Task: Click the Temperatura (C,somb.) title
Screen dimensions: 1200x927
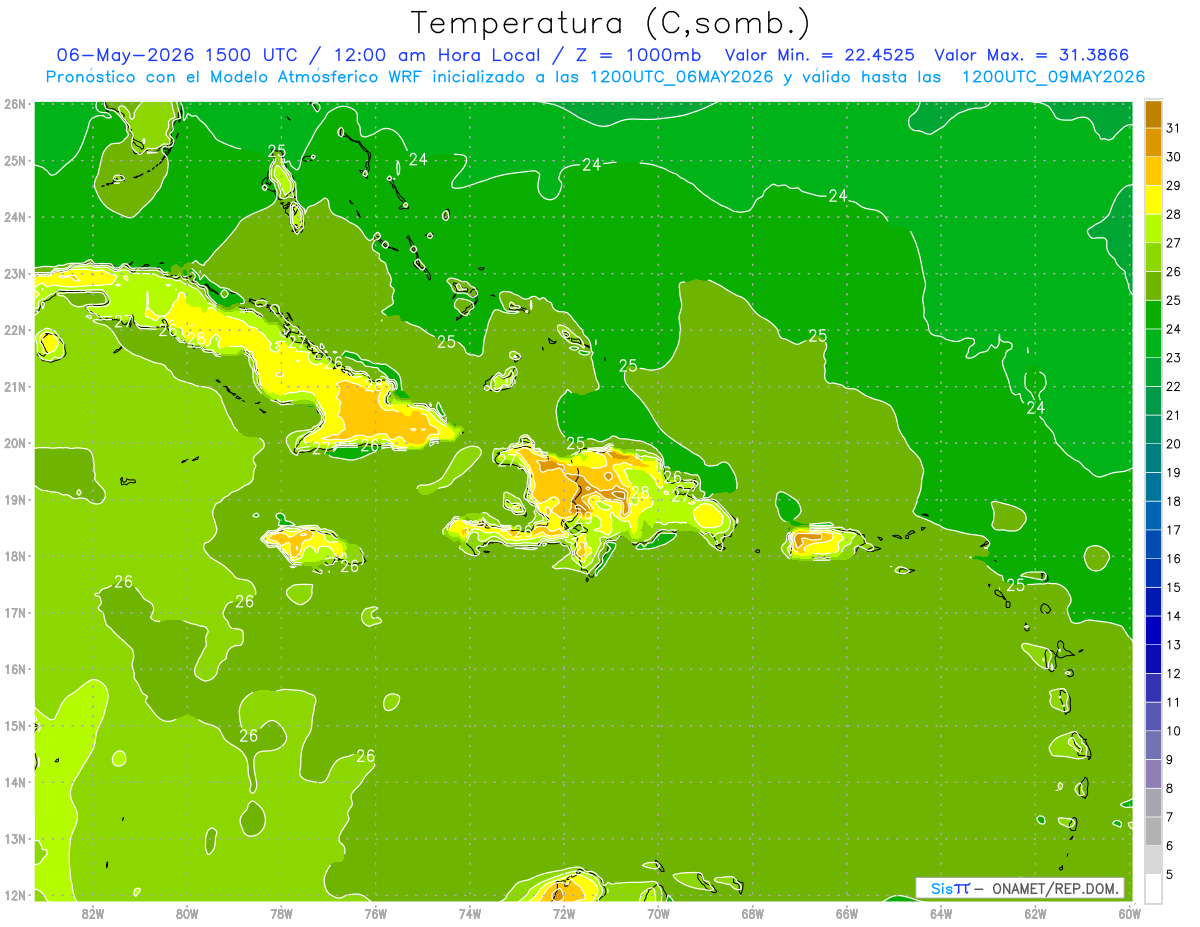Action: [611, 22]
